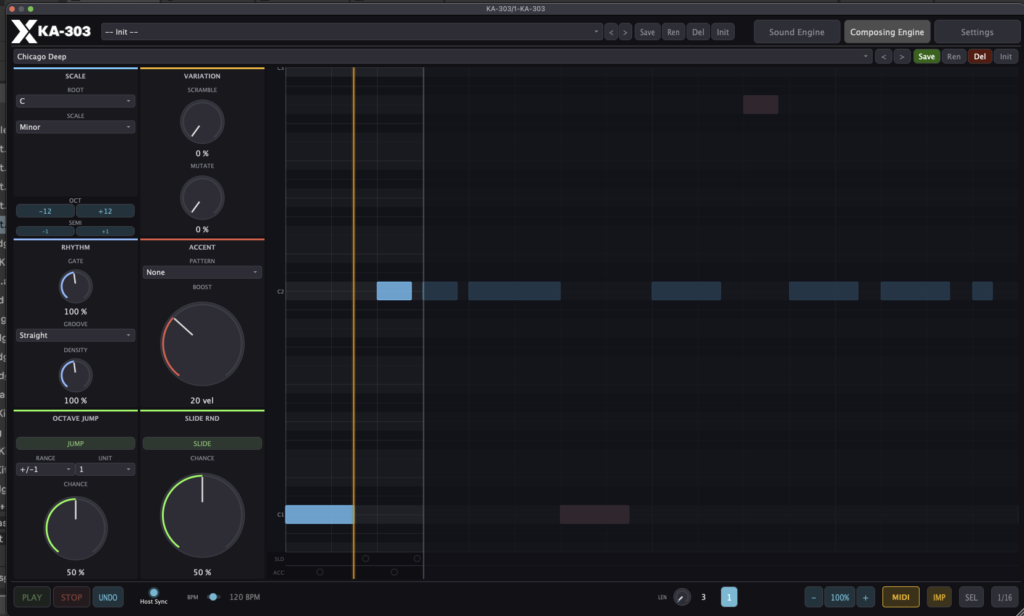Open the Settings tab

(x=977, y=31)
